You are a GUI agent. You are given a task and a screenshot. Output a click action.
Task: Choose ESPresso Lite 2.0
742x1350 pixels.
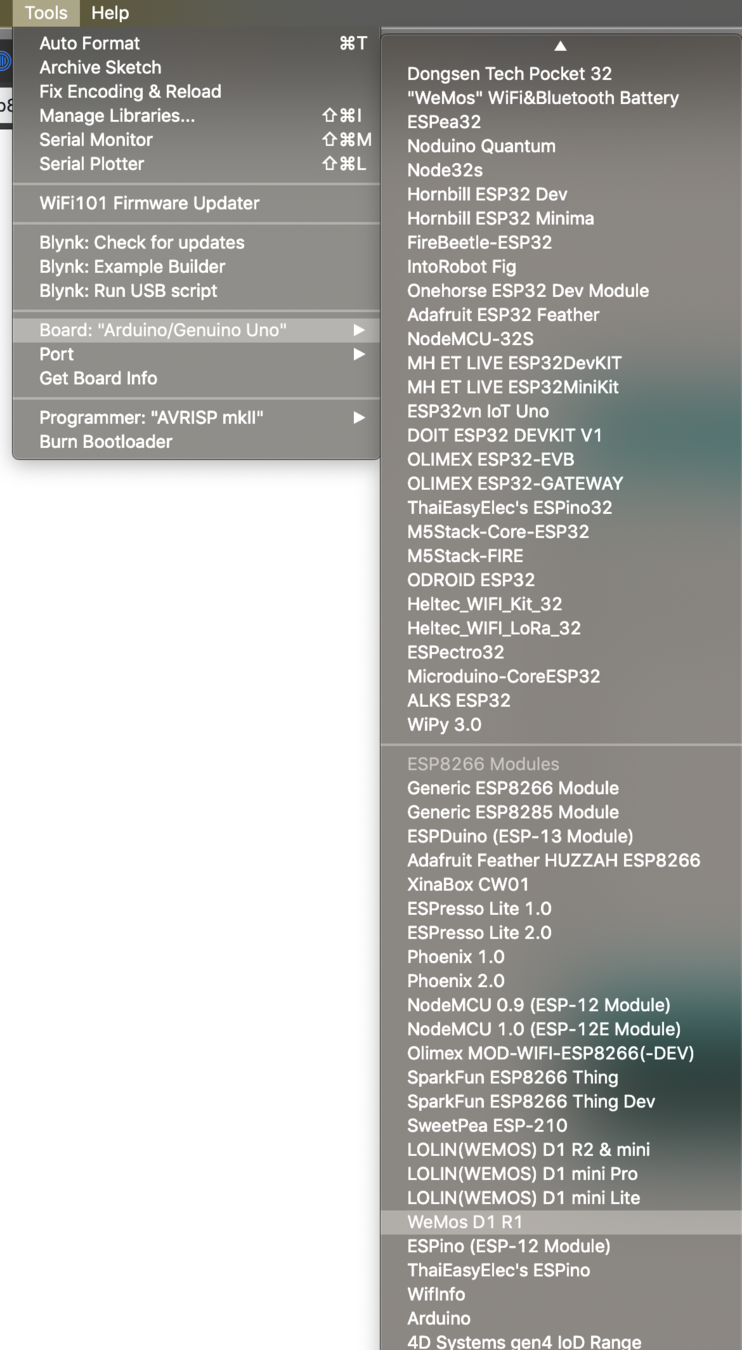tap(561, 932)
